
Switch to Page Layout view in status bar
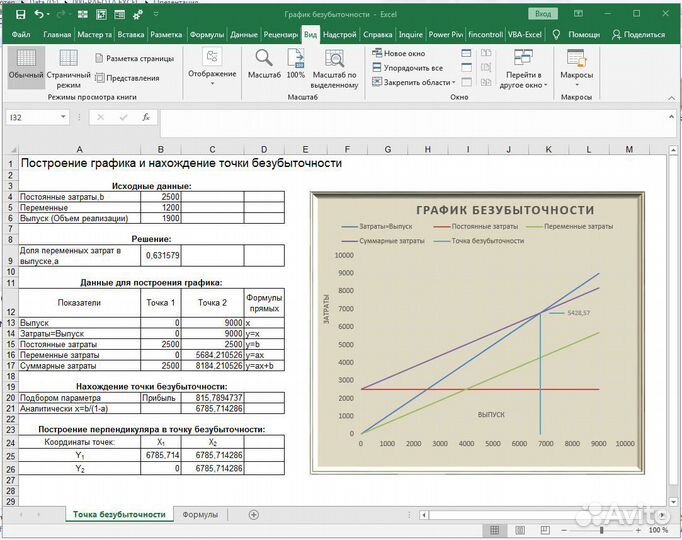(520, 530)
